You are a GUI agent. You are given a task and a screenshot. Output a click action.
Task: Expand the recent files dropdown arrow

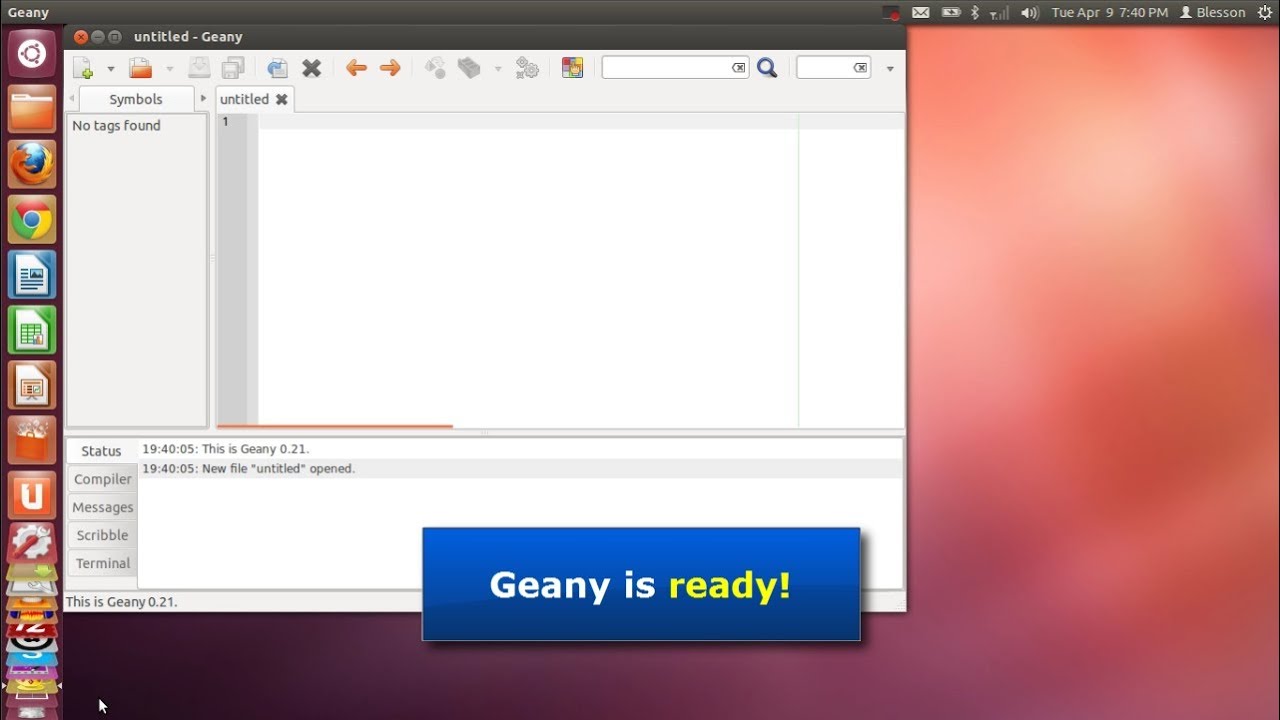pos(169,69)
